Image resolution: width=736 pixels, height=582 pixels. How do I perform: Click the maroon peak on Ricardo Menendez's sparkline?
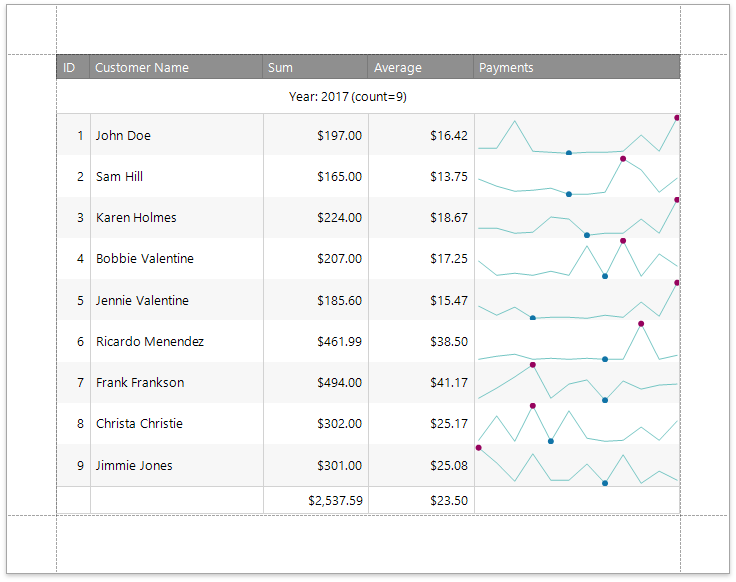(x=641, y=324)
